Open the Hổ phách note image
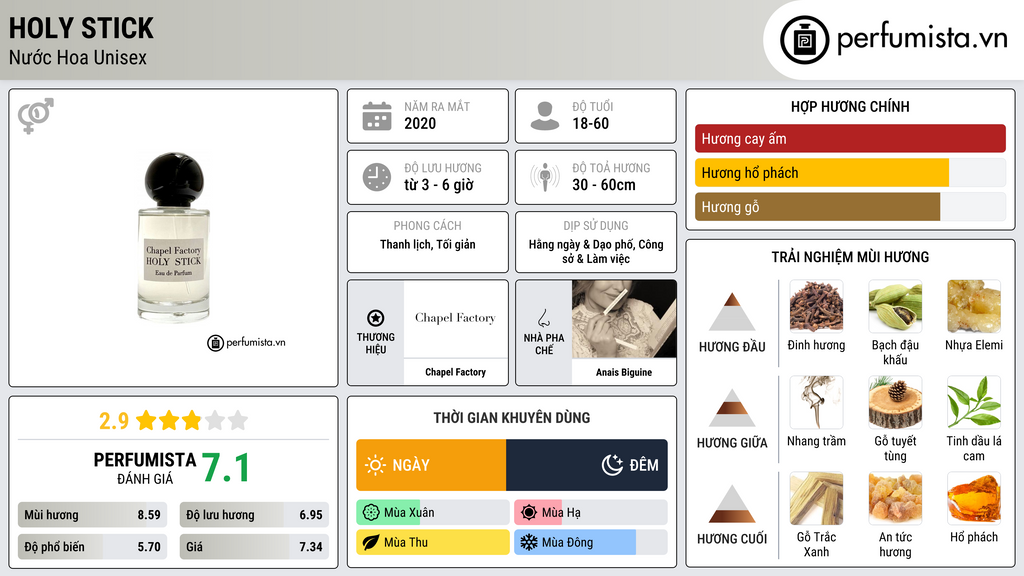Viewport: 1024px width, 576px height. [x=974, y=498]
